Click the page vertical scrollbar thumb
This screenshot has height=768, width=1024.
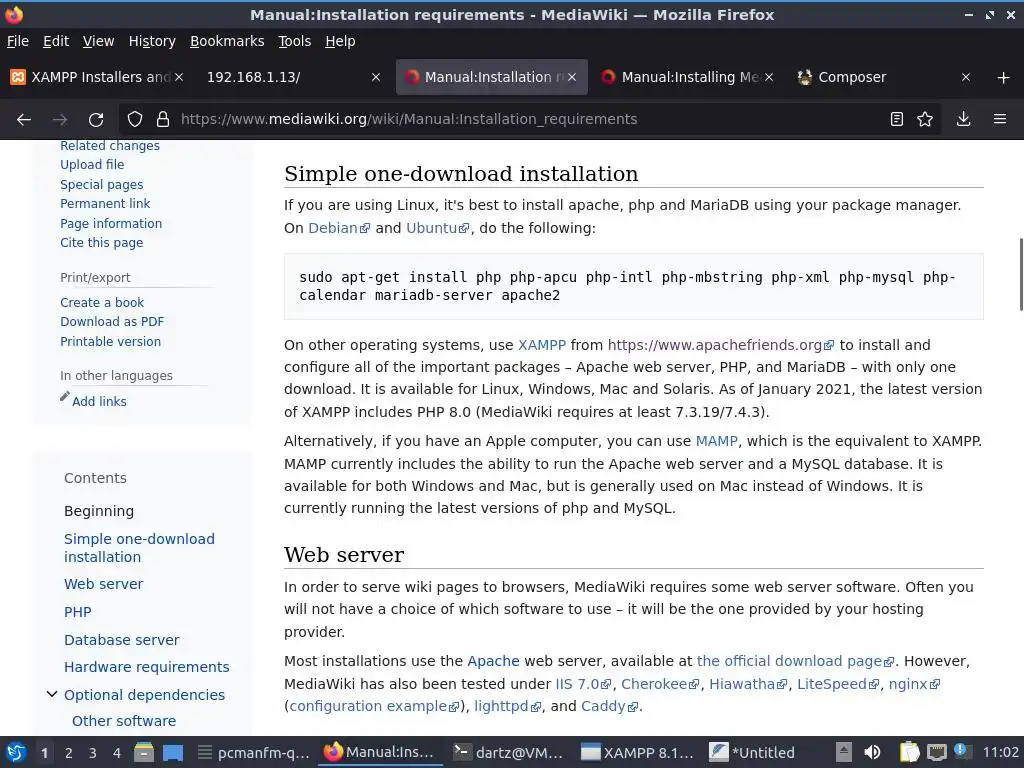1021,274
